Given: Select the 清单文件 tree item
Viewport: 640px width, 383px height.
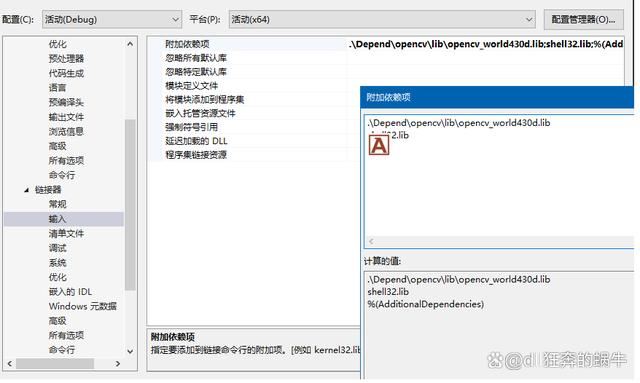Looking at the screenshot, I should click(66, 234).
